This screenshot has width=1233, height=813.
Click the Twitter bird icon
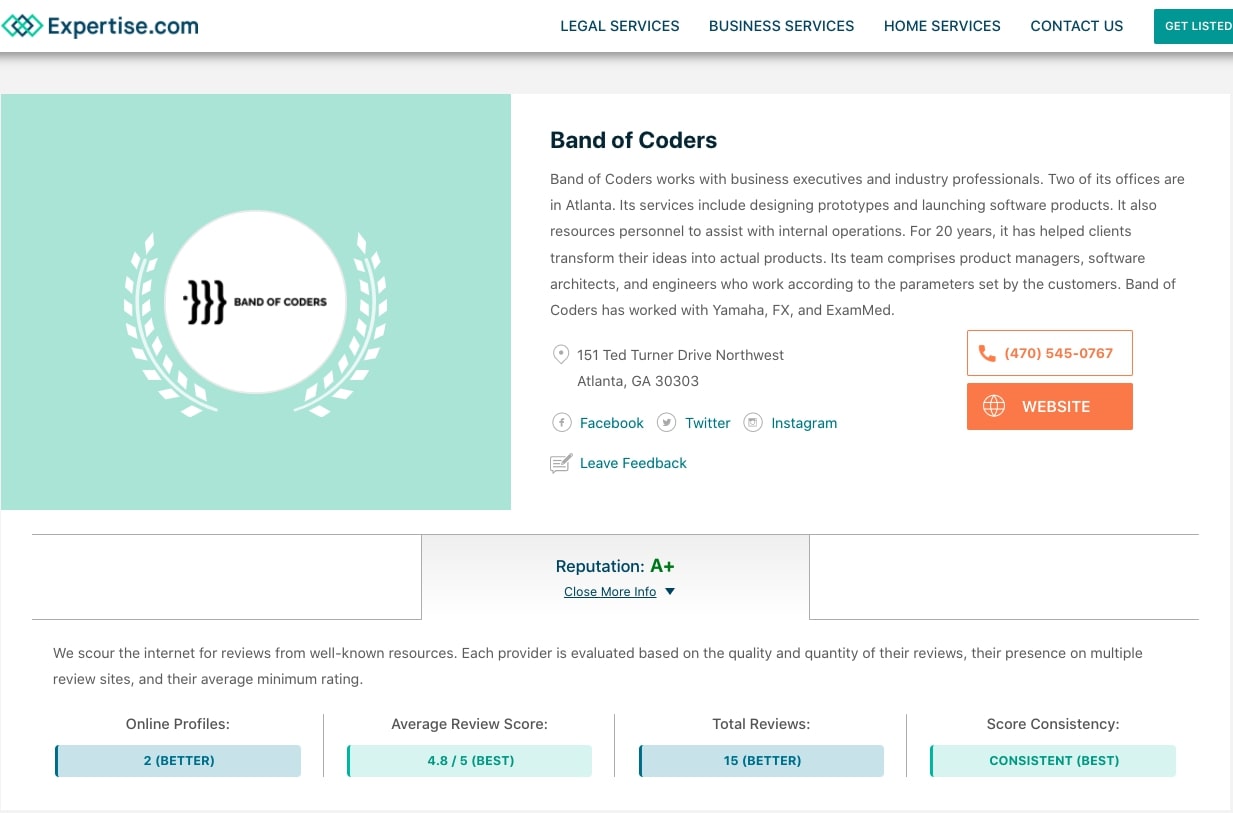(666, 423)
